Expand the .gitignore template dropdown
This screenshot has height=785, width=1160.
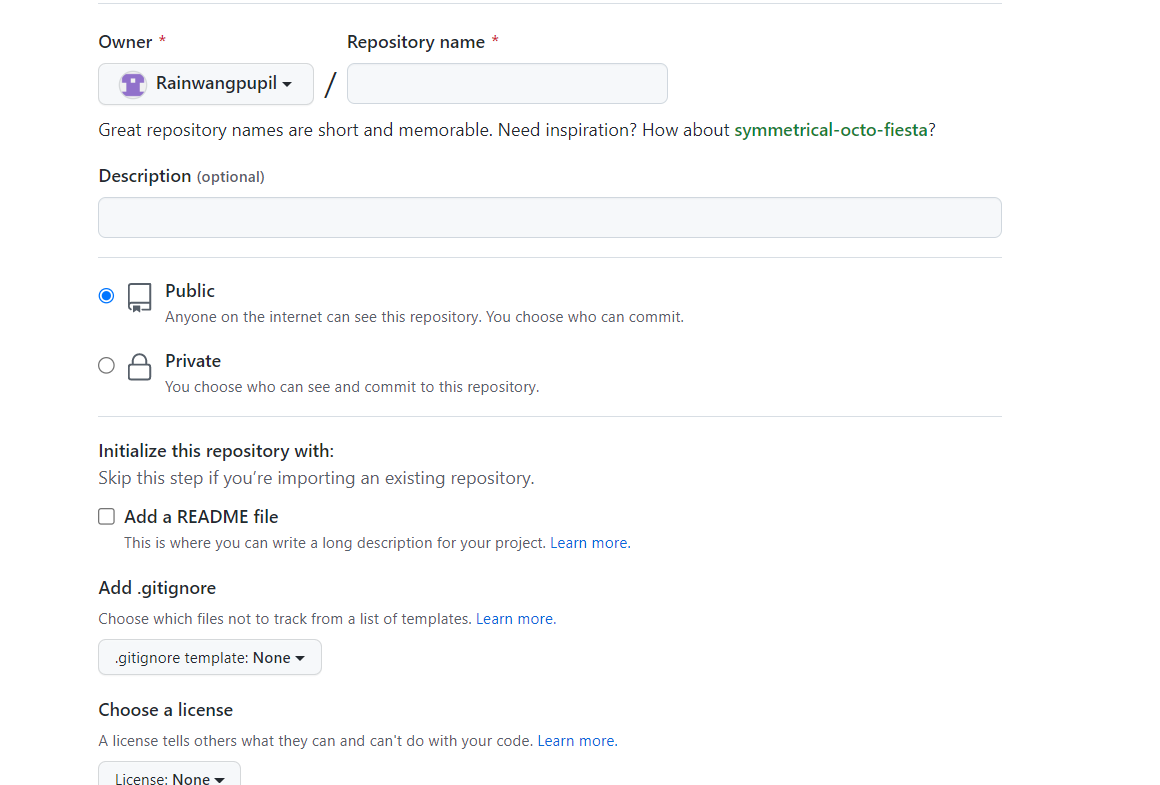click(210, 657)
